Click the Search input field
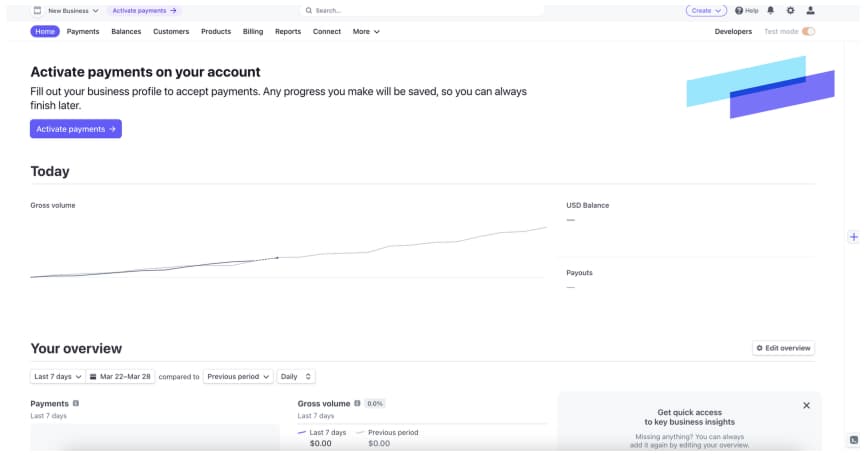Screen dimensions: 864x455 [x=422, y=10]
